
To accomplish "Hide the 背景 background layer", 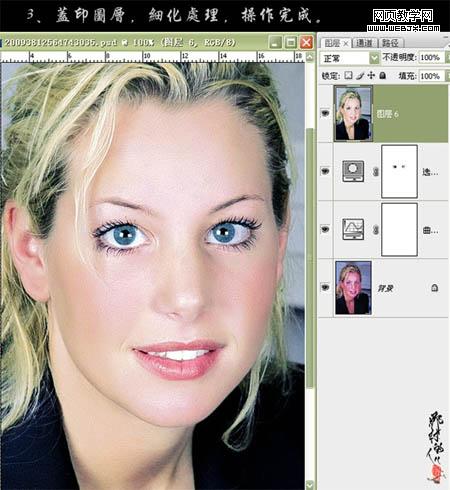I will 325,287.
